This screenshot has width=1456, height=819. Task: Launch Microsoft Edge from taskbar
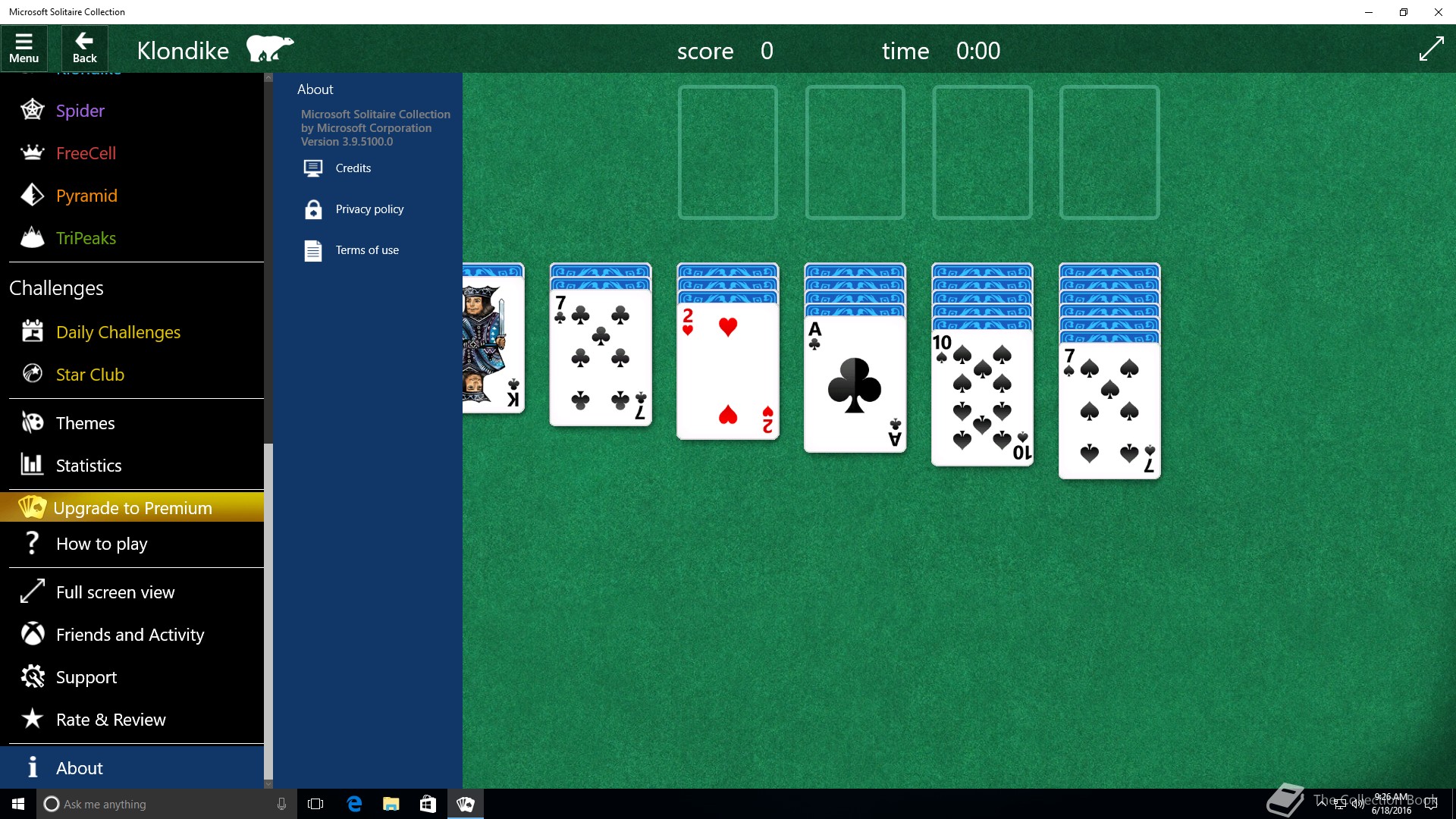[x=353, y=804]
